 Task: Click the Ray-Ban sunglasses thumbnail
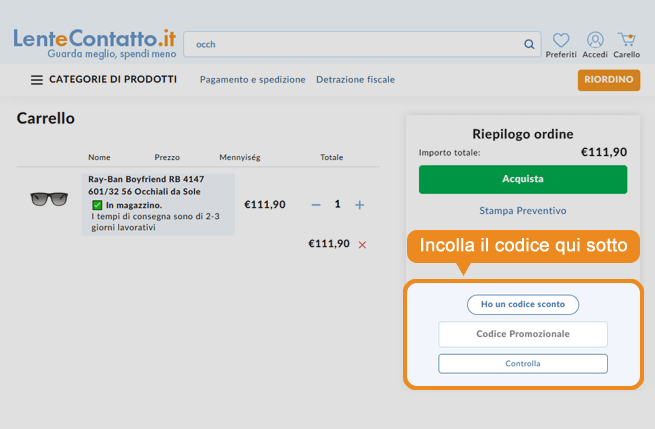point(48,199)
